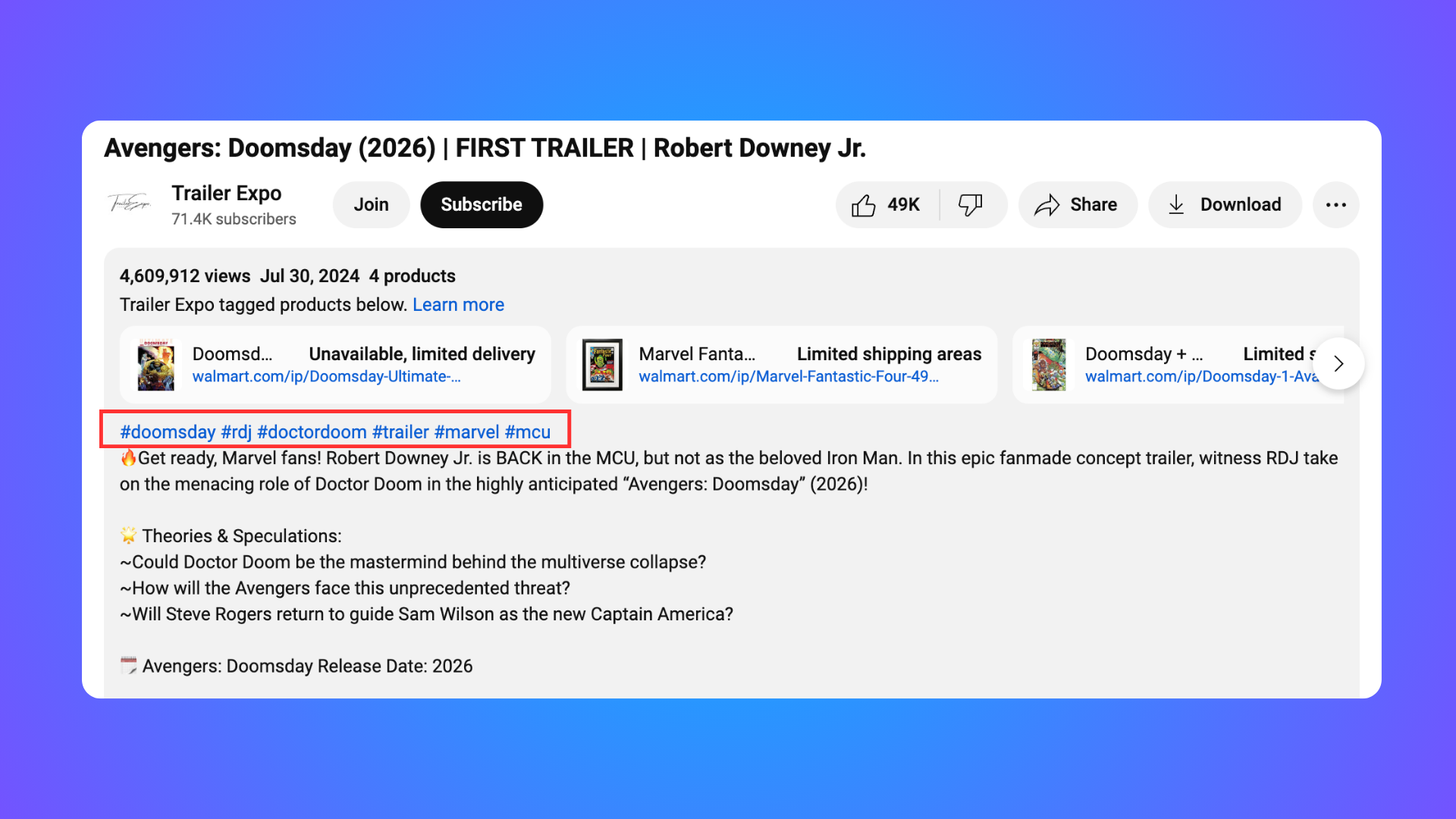
Task: Click the like/thumbs up icon
Action: click(x=863, y=204)
